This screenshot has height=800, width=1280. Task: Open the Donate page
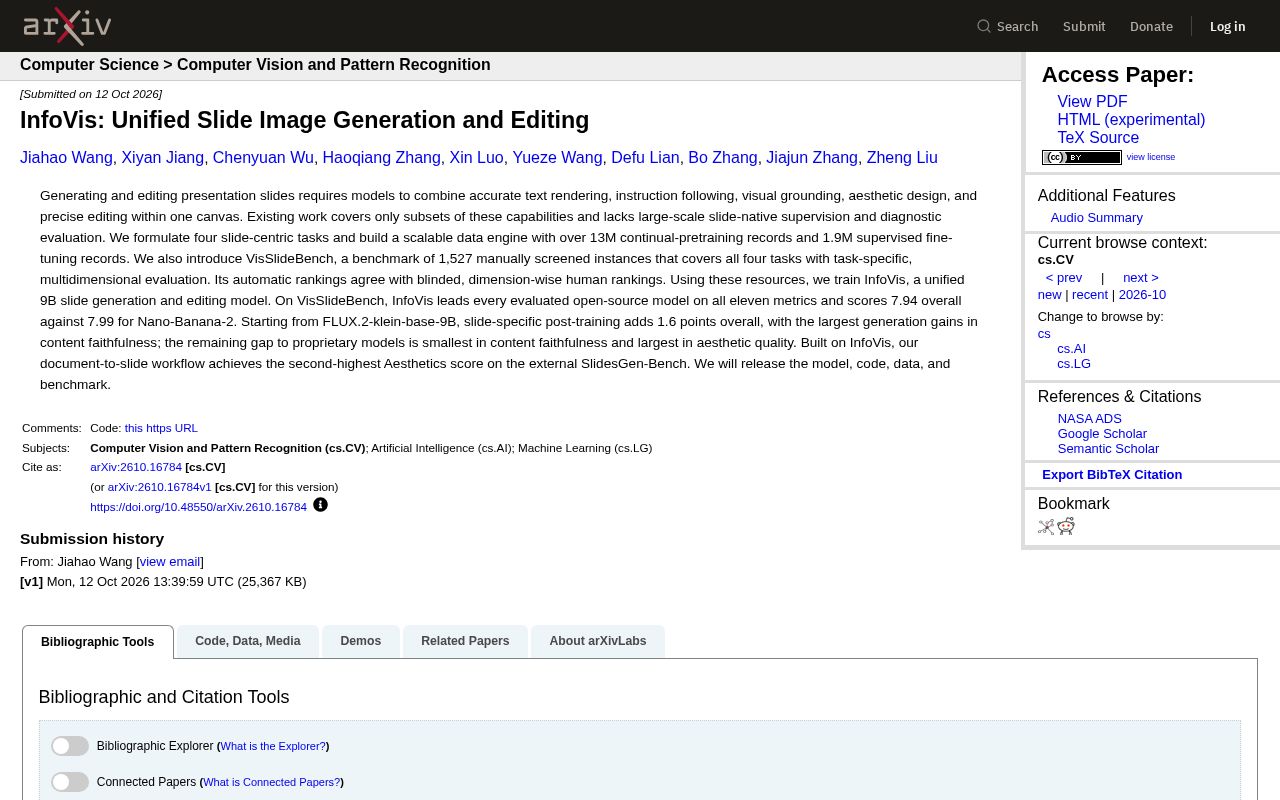(x=1151, y=26)
